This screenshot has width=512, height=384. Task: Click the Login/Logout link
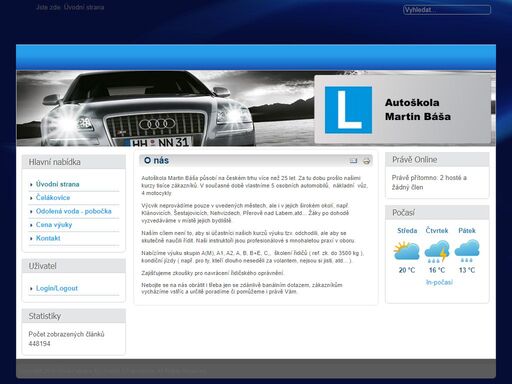pos(57,288)
